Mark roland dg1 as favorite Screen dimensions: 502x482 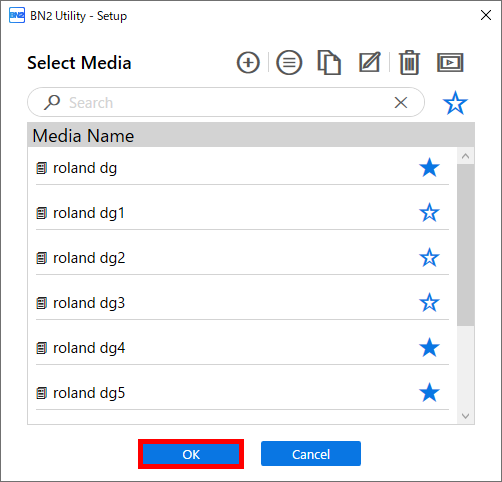point(429,212)
